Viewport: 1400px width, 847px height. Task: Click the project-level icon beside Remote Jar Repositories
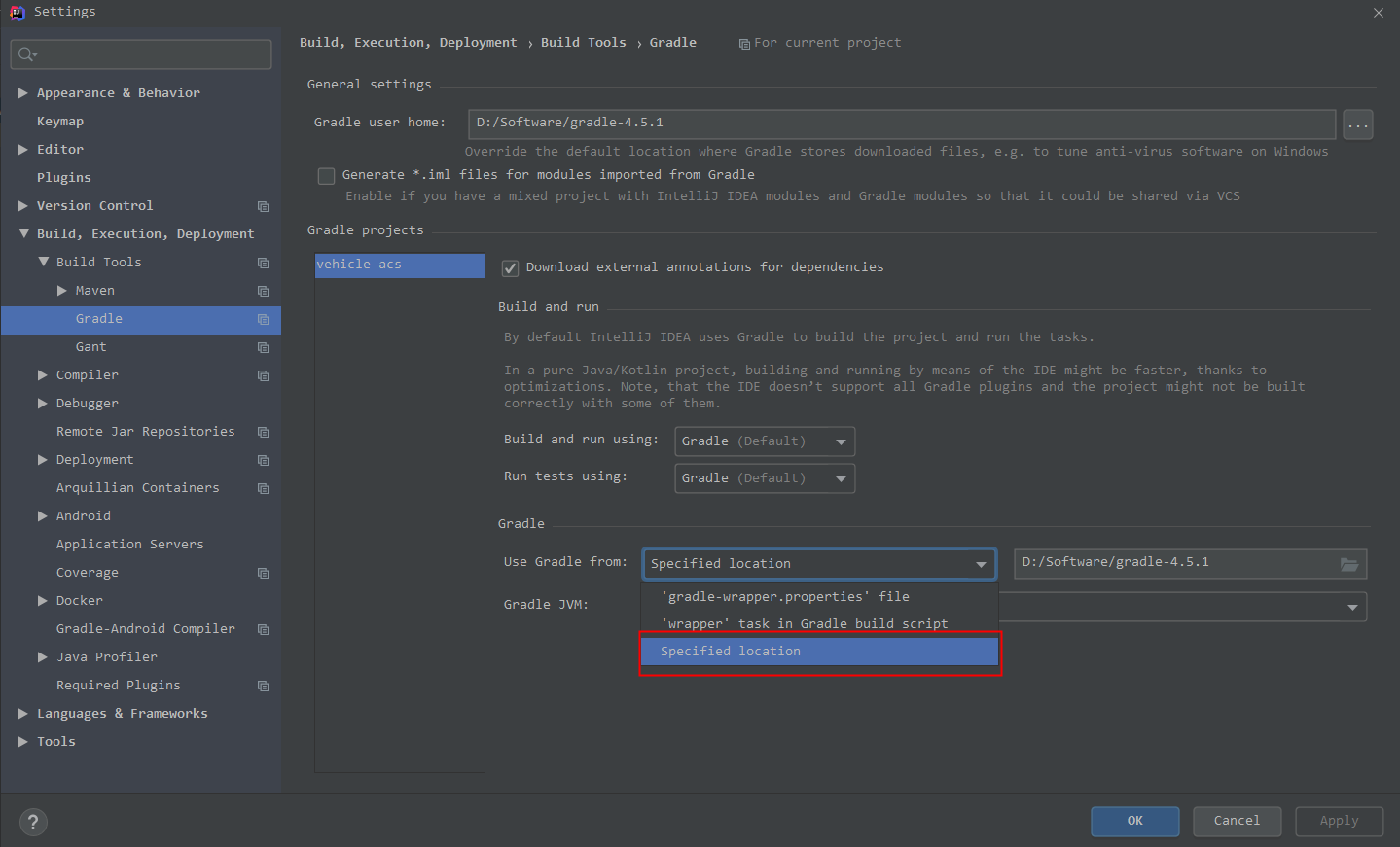click(263, 432)
